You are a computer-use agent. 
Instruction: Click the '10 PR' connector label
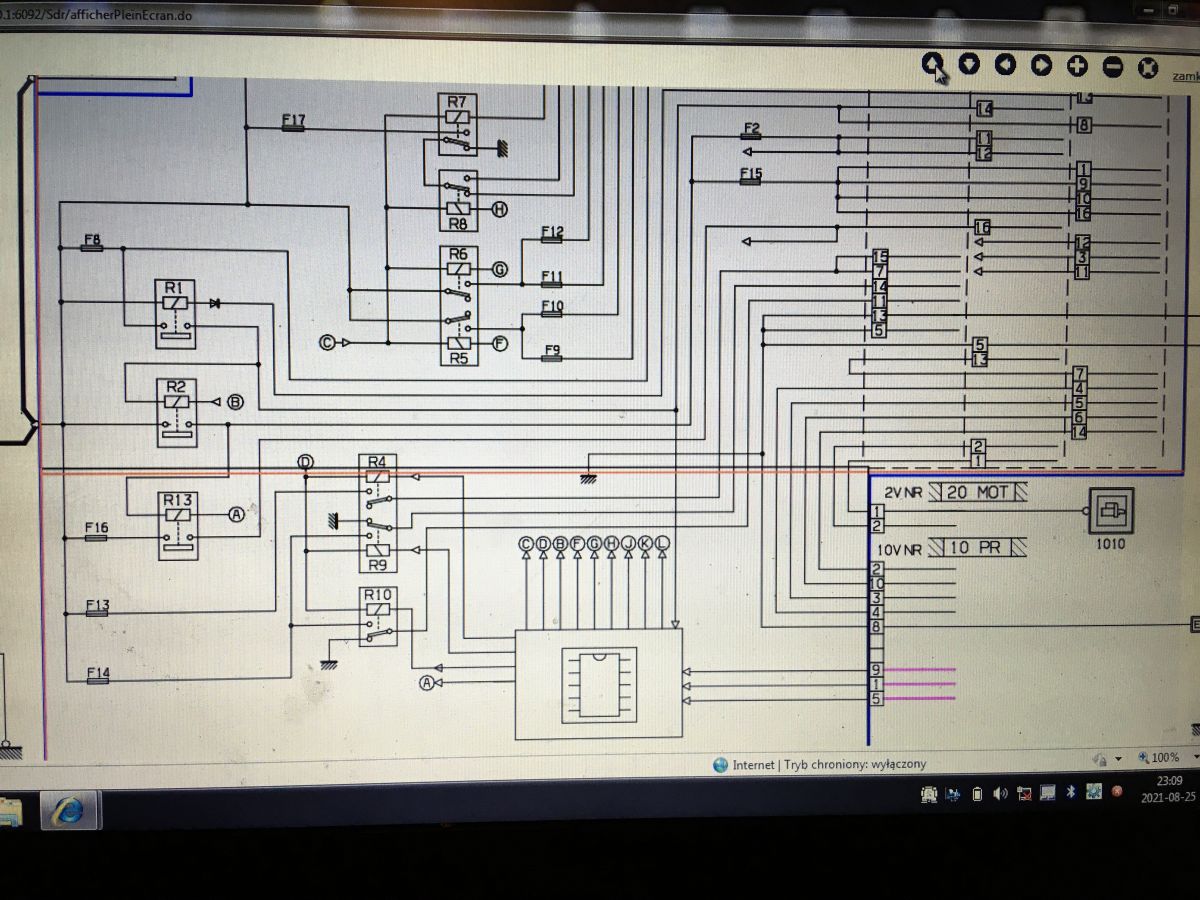pyautogui.click(x=978, y=548)
